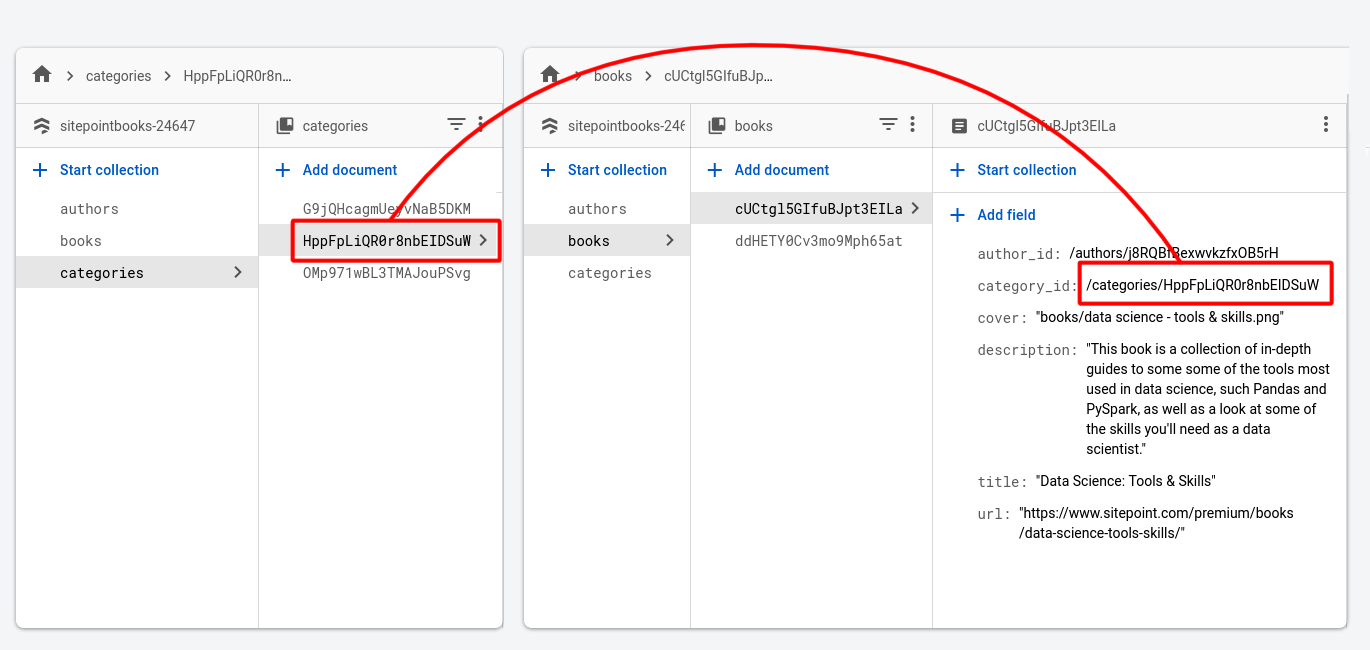The width and height of the screenshot is (1370, 650).
Task: Click Start collection under cUCtgl5GIfuBJpt3EILa document
Action: pyautogui.click(x=1026, y=170)
